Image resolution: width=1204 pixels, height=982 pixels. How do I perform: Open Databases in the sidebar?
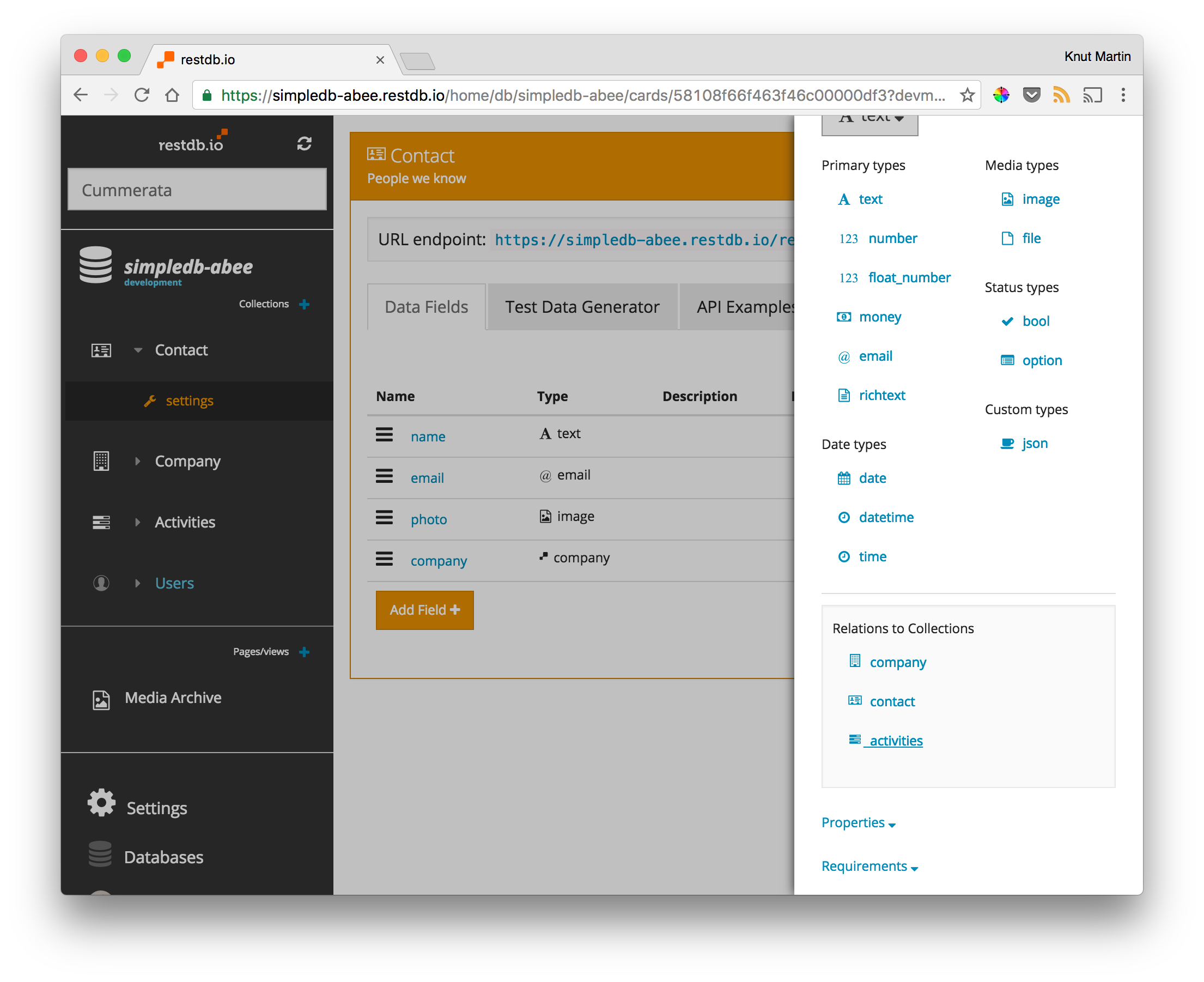[164, 857]
